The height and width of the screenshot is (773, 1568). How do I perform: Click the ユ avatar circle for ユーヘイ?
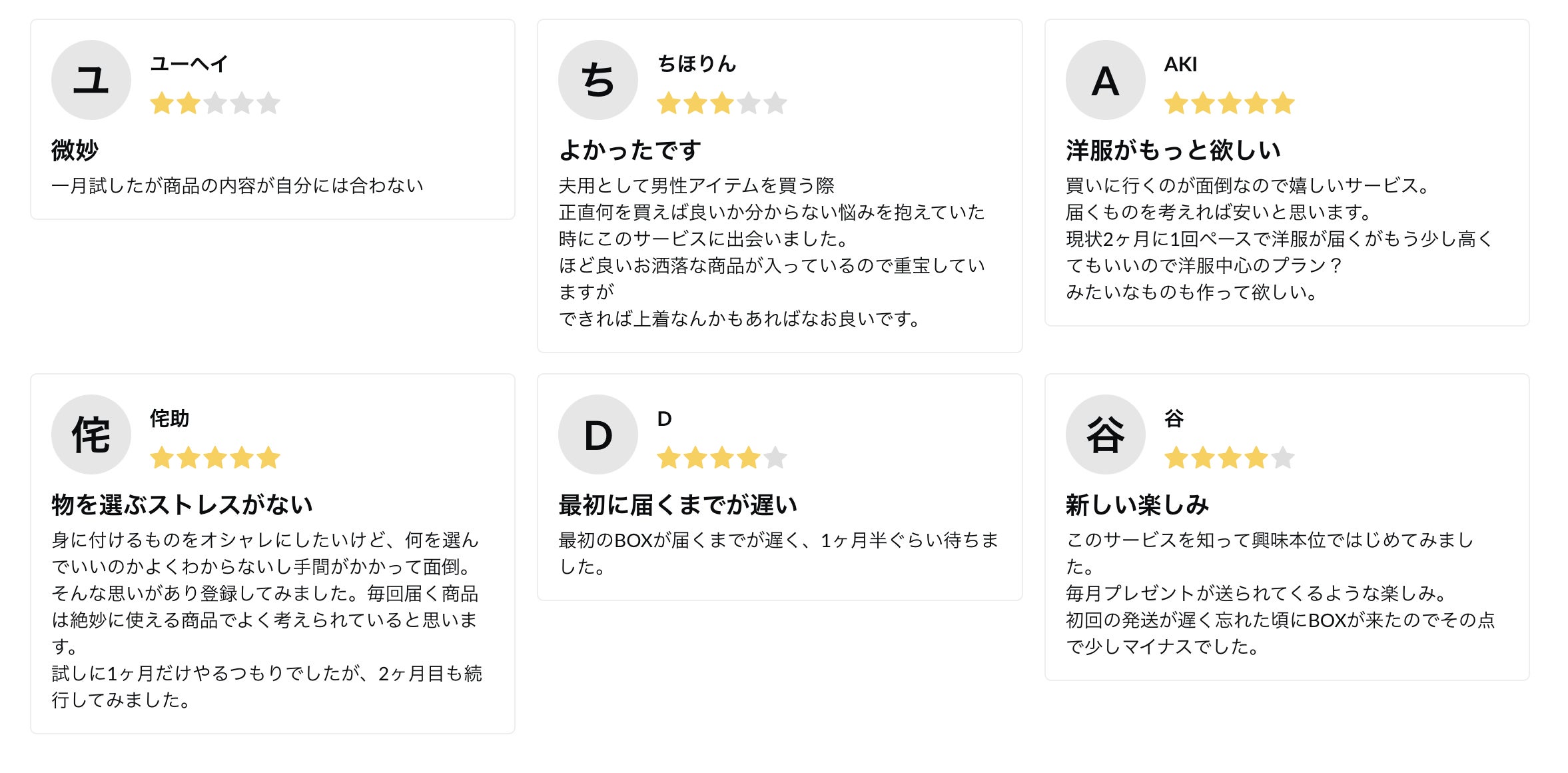(91, 80)
